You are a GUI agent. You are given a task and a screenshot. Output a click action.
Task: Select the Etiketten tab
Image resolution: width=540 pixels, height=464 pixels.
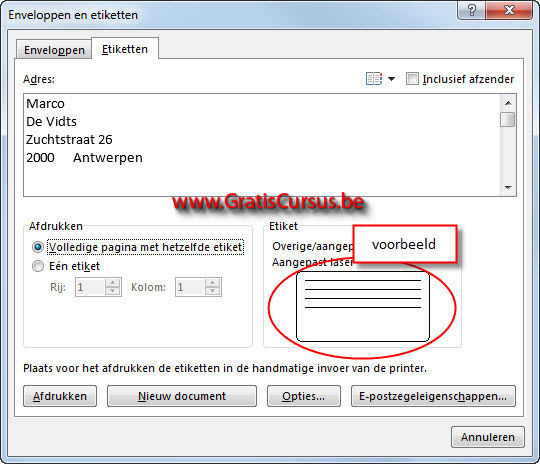pos(125,49)
